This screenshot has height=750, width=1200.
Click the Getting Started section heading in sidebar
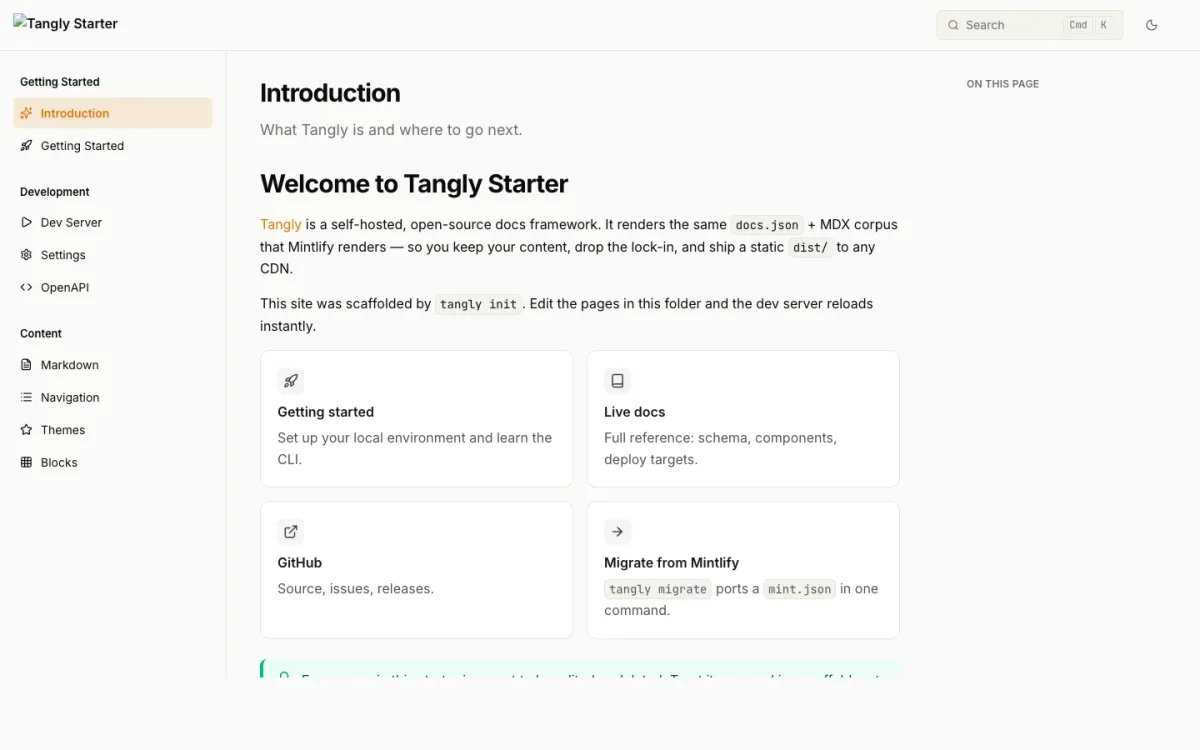point(60,82)
